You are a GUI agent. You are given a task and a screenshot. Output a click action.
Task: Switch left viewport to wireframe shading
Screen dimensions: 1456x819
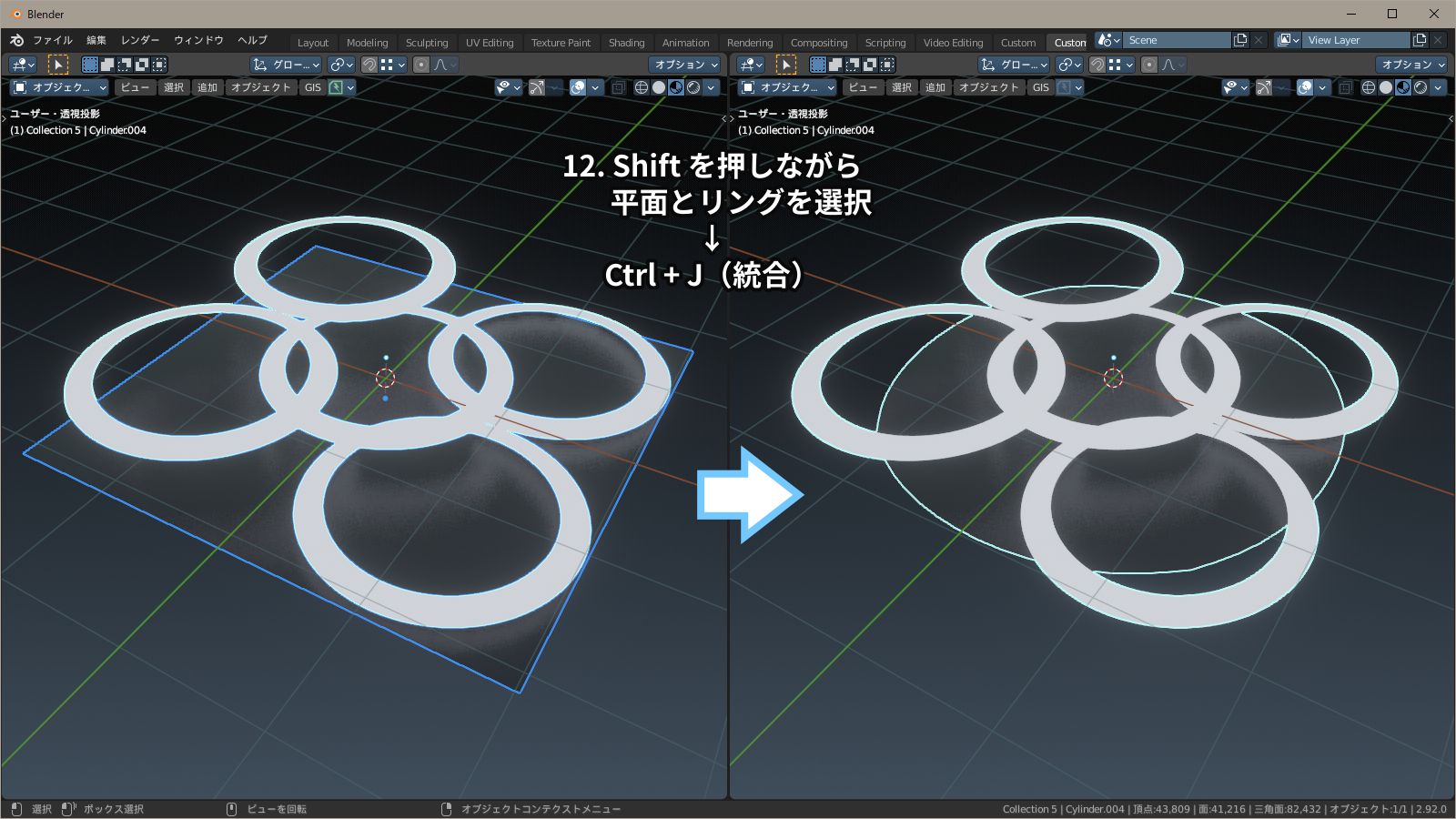pos(641,87)
